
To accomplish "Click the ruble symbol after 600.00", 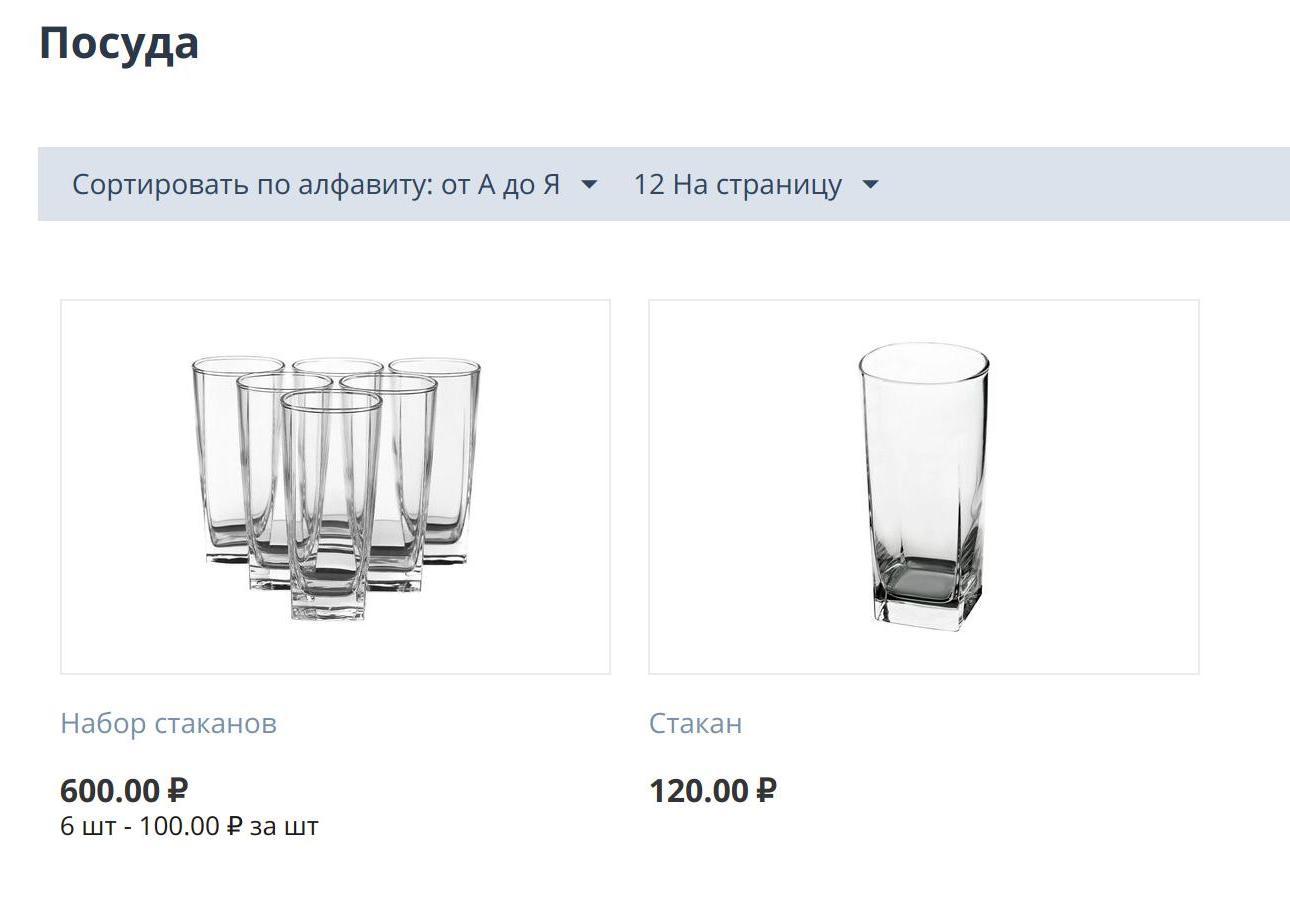I will [177, 791].
